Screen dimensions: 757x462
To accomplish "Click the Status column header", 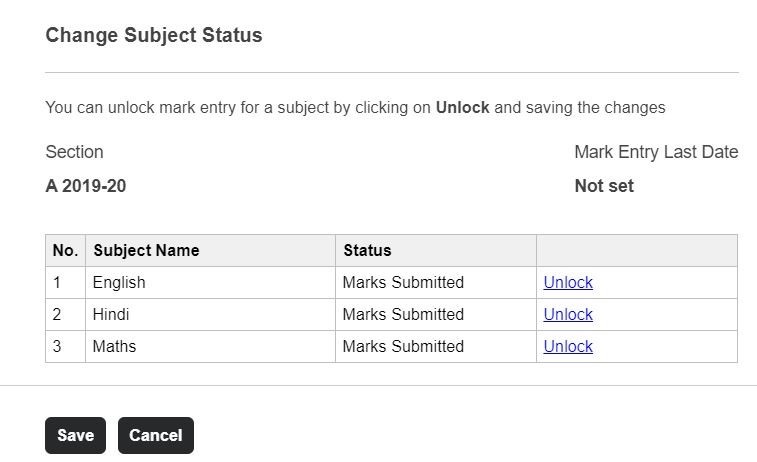I will click(367, 250).
